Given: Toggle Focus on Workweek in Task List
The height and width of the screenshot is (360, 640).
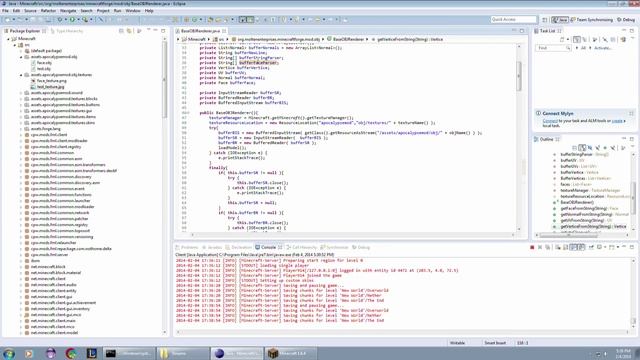Looking at the screenshot, I should click(x=595, y=40).
